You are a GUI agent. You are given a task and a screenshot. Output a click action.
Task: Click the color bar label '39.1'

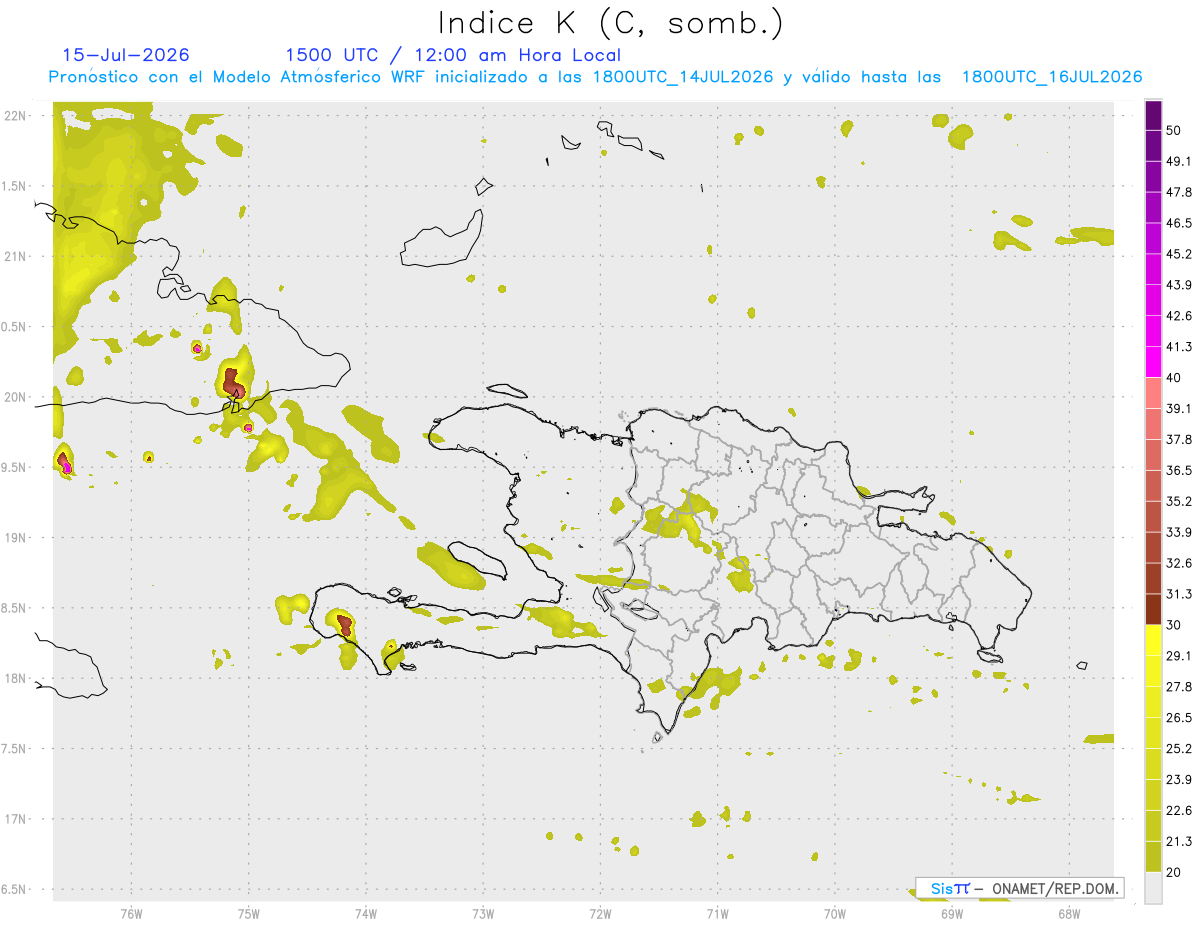(1179, 409)
